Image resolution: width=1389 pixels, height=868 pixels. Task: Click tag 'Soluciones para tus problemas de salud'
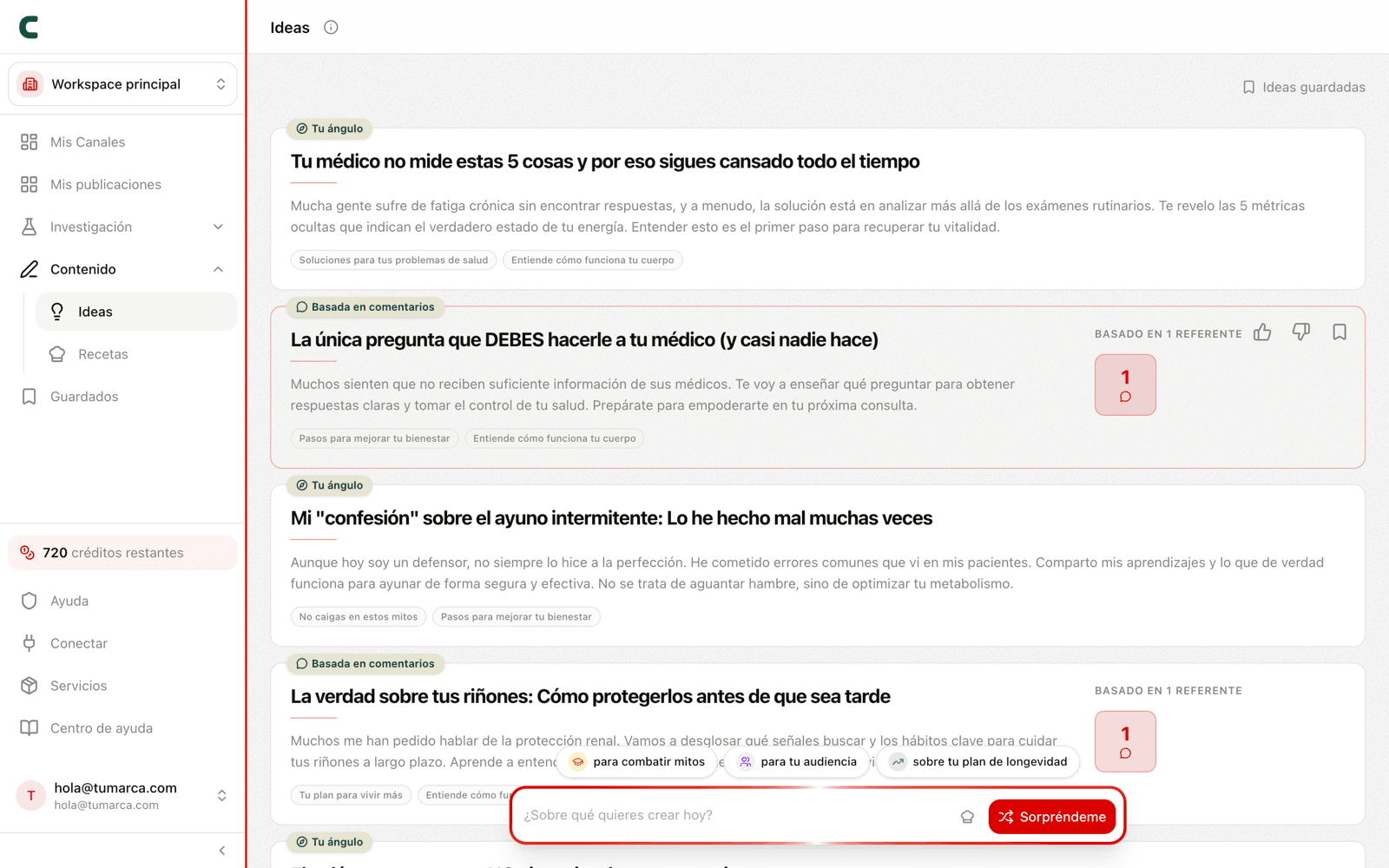coord(393,260)
